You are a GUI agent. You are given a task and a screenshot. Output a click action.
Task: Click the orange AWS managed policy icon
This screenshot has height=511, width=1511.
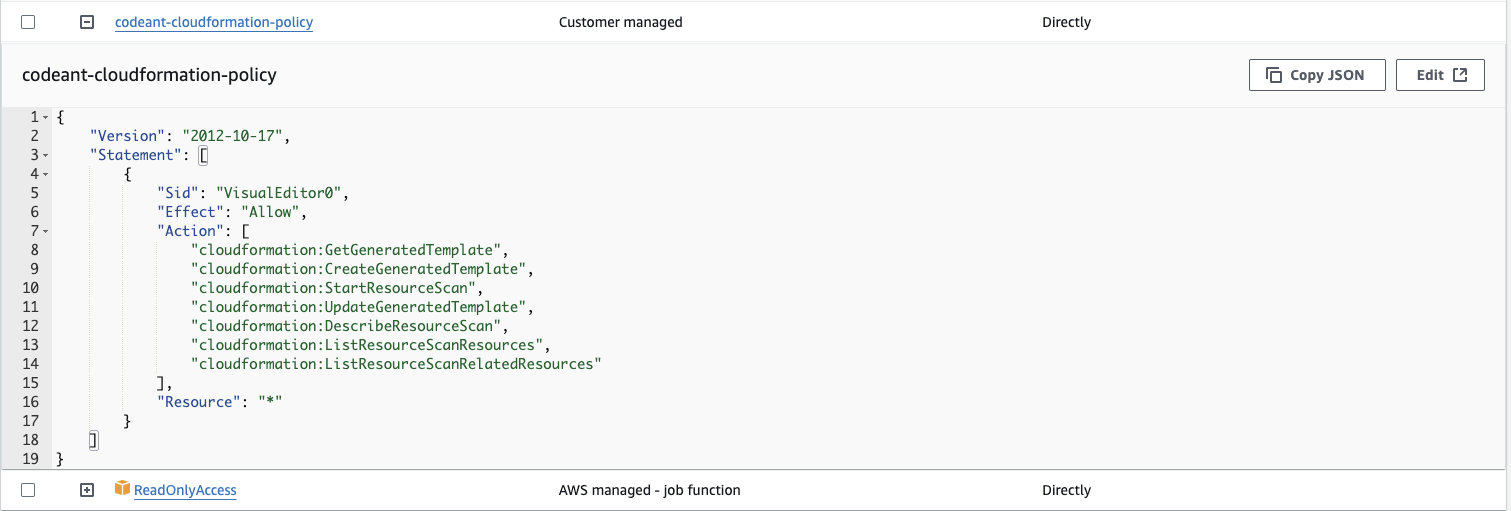click(122, 489)
